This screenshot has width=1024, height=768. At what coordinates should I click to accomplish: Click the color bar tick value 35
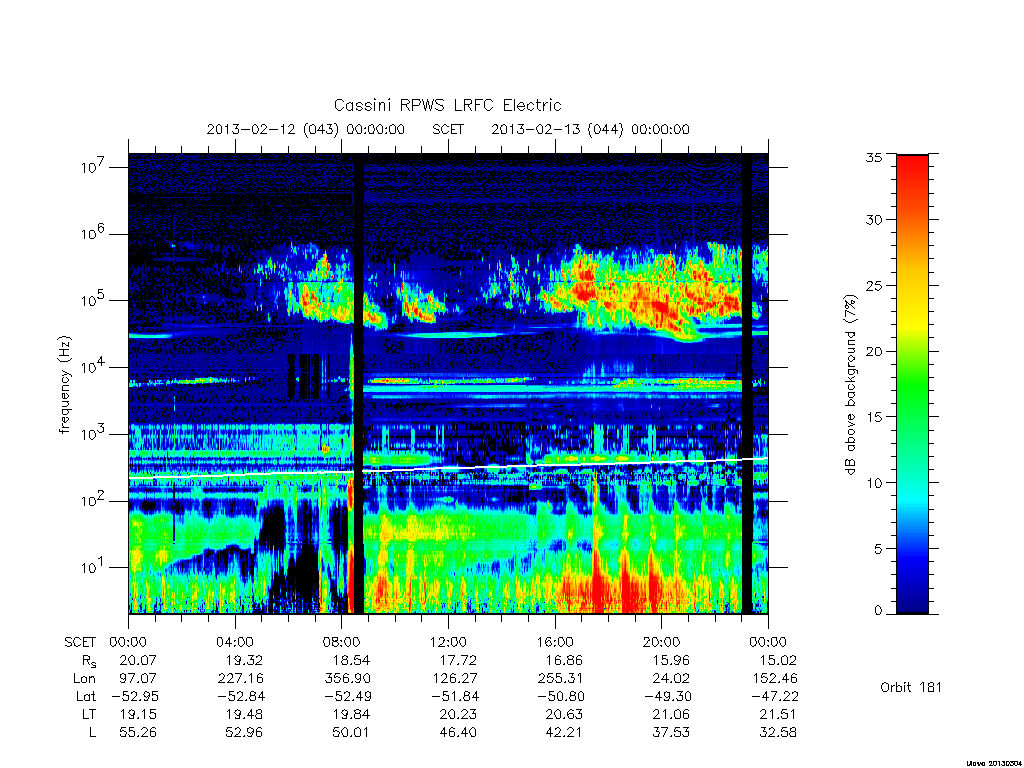point(874,157)
